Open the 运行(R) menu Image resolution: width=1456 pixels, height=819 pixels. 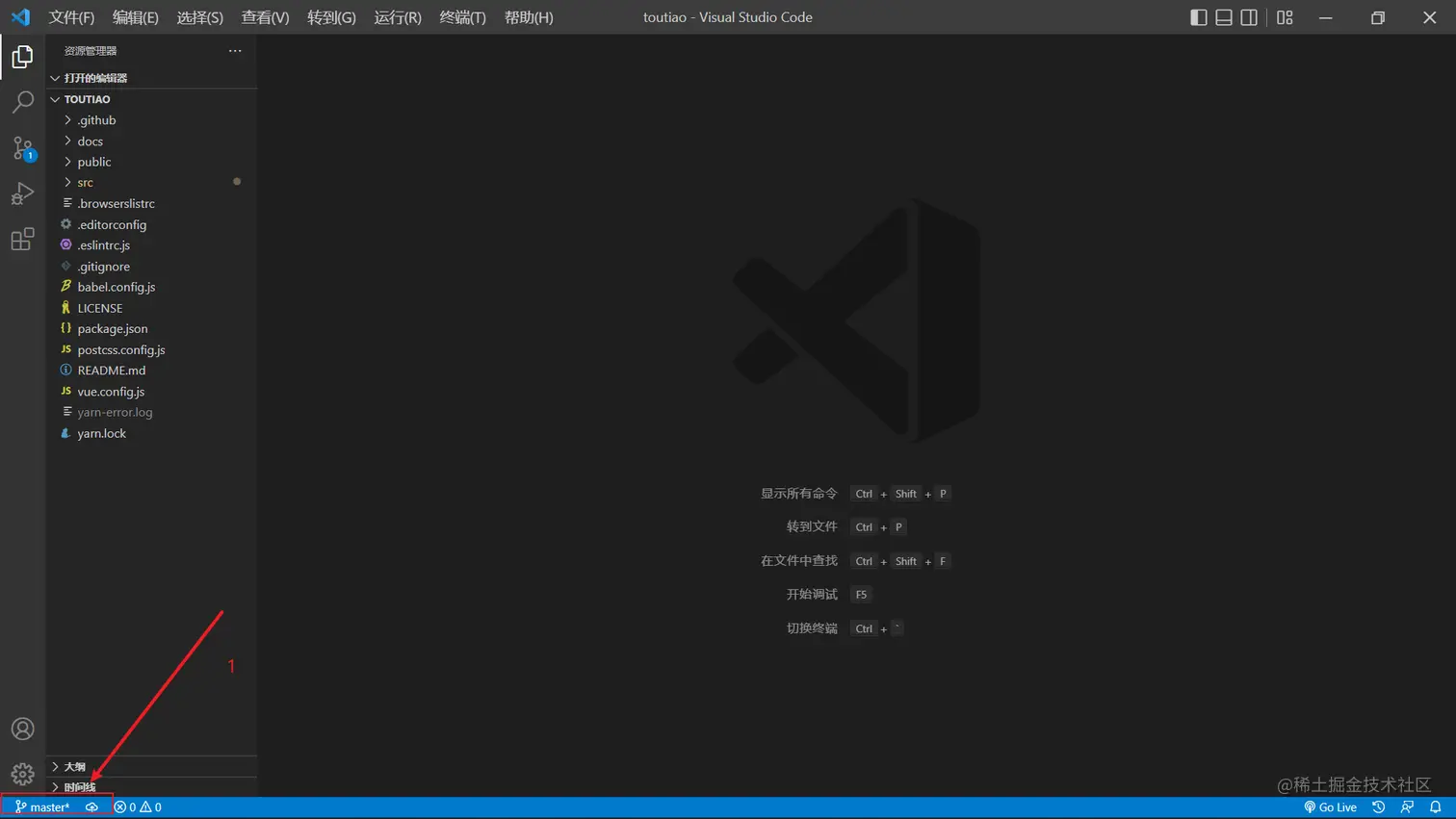click(x=398, y=17)
